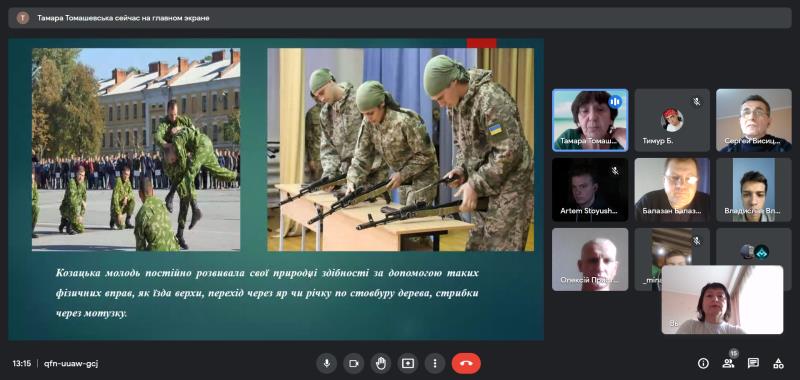Show the participants list with the people icon
Screen dimensions: 800x380
coord(728,363)
